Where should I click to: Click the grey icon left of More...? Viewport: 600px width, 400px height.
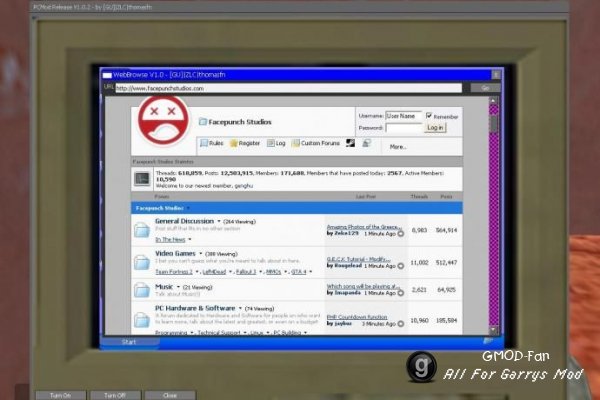(367, 143)
